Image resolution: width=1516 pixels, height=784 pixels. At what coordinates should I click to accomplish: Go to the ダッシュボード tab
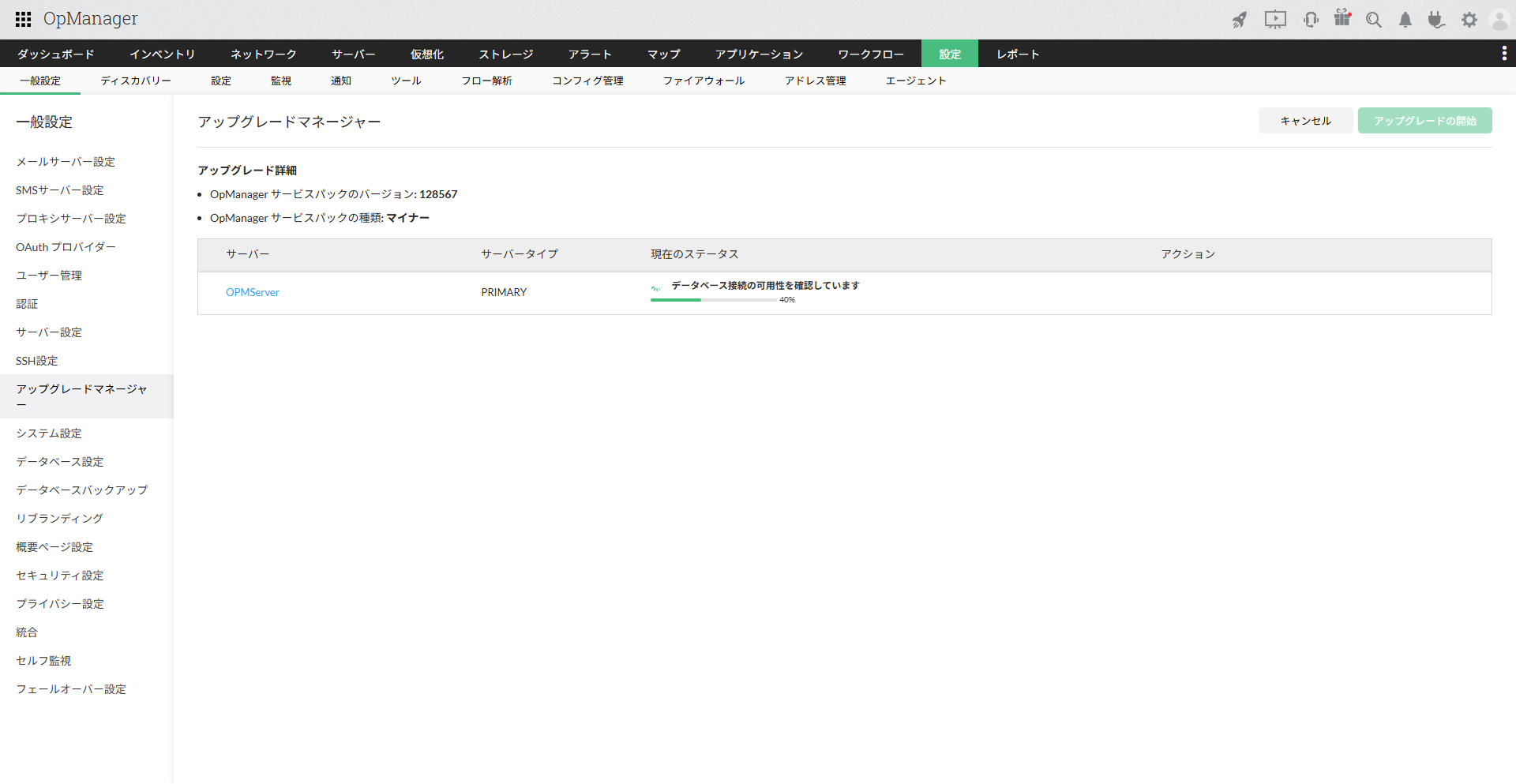click(x=56, y=54)
